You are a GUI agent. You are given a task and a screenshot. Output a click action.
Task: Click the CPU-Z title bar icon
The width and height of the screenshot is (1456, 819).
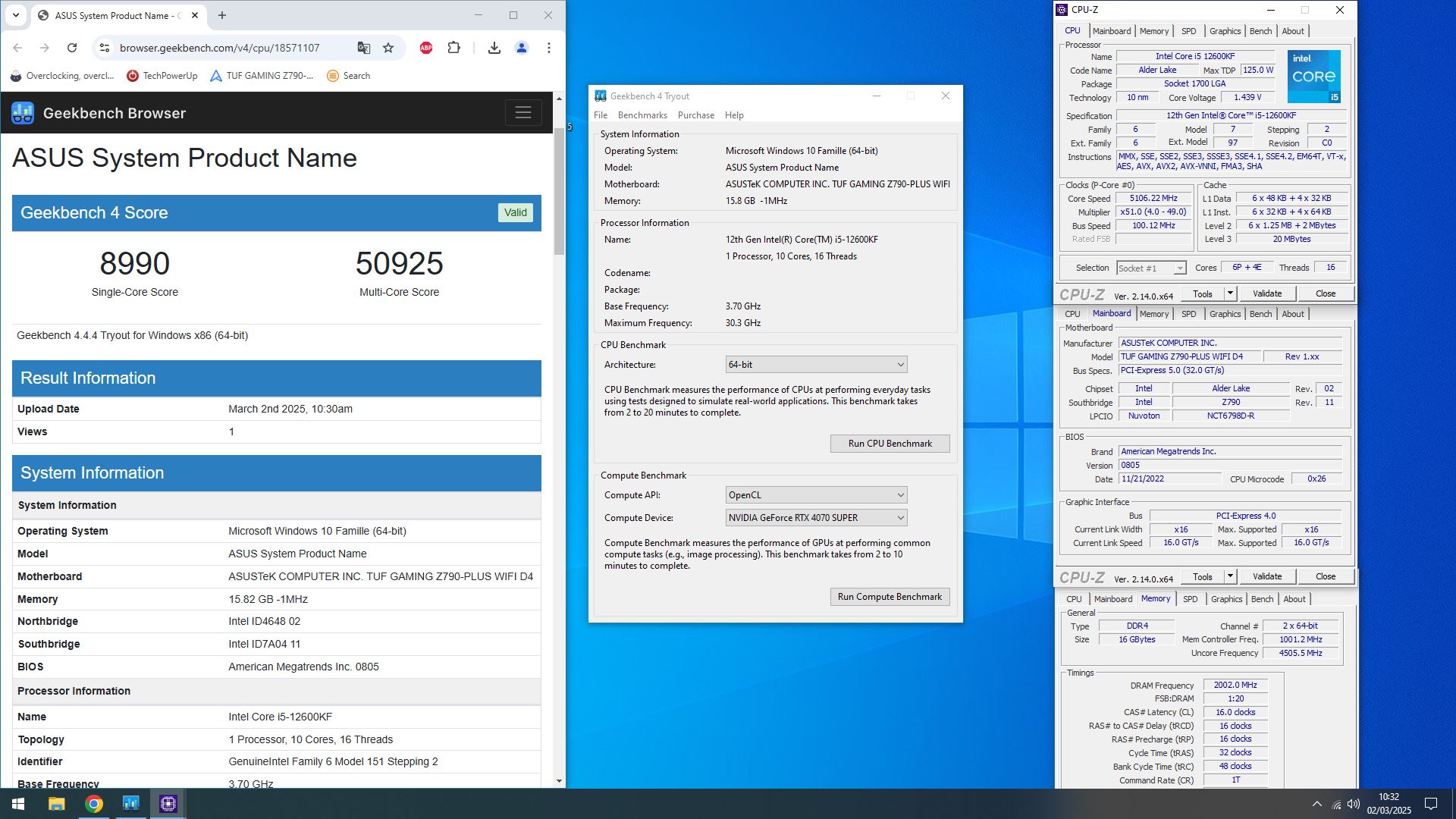[x=1062, y=10]
